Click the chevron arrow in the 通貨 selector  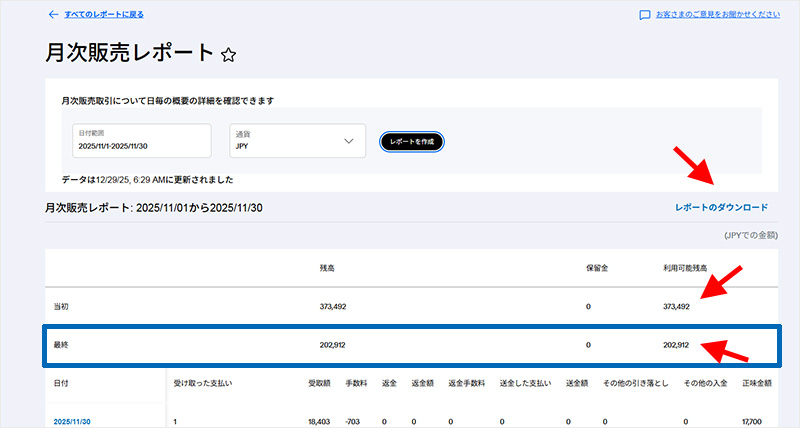349,141
